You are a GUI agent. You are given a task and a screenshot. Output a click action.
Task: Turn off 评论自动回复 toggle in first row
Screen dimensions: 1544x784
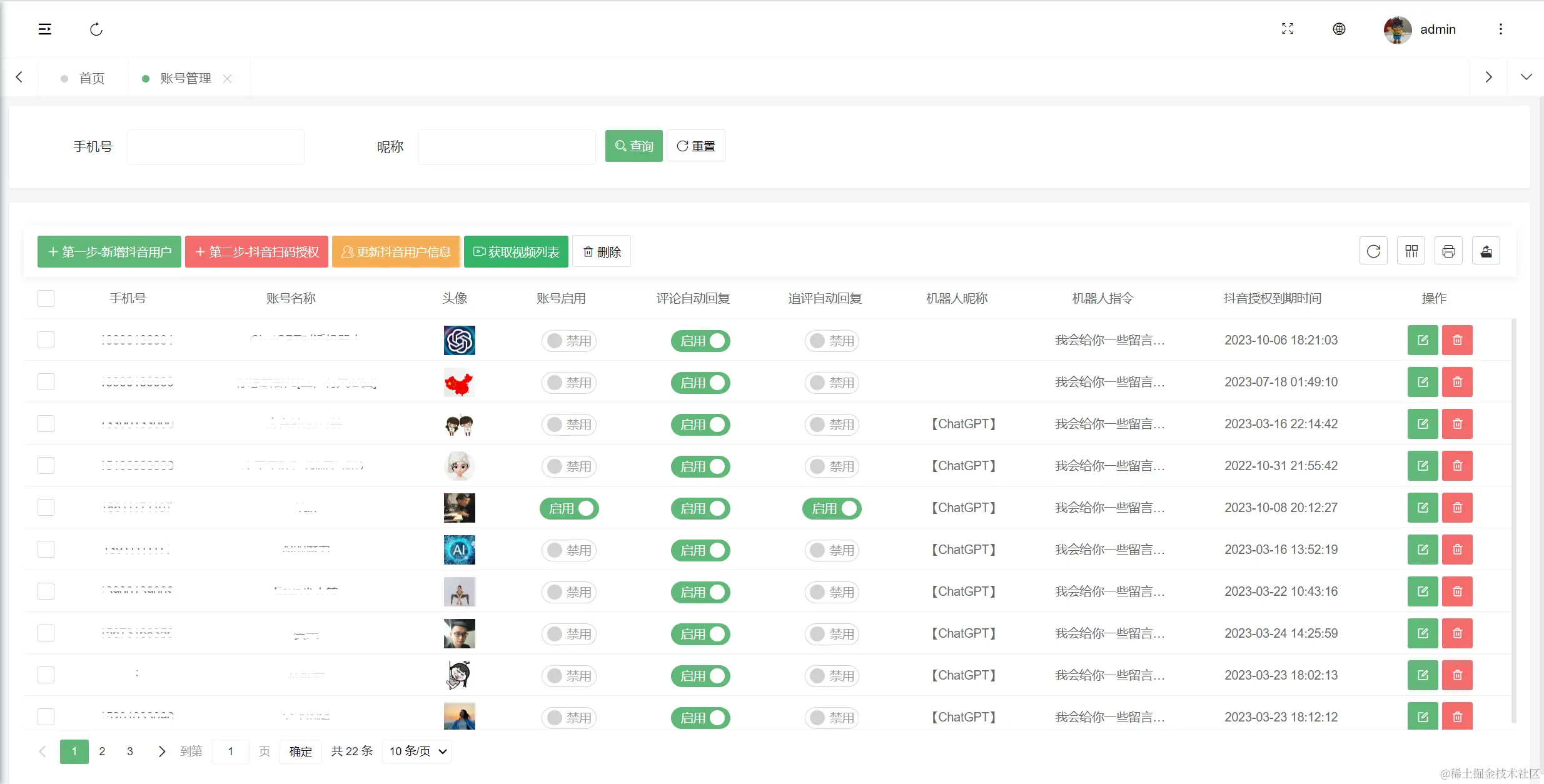(x=700, y=341)
